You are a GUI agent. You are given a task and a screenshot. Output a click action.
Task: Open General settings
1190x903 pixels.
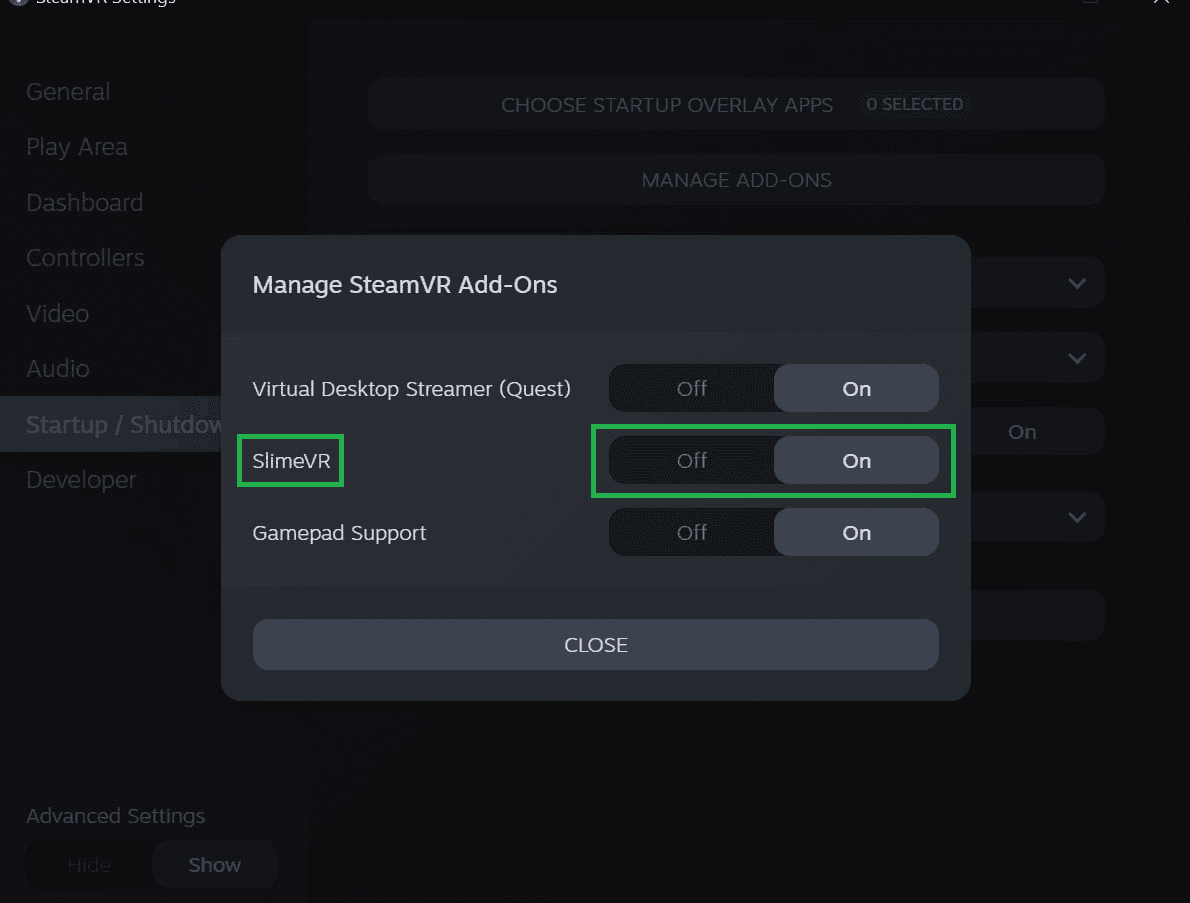[67, 91]
